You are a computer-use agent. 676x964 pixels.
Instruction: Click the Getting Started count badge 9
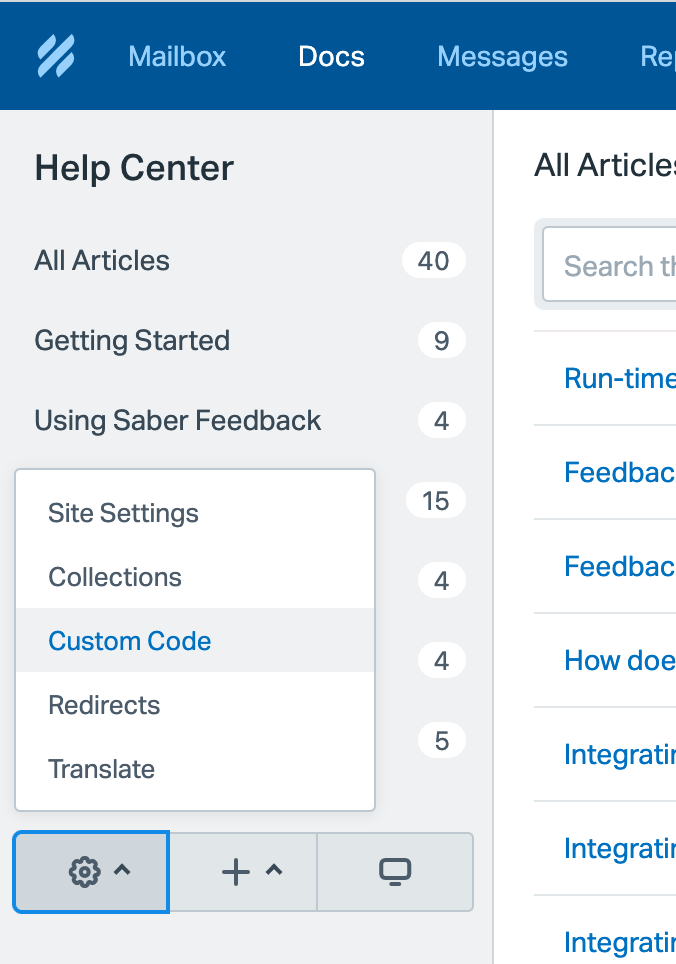point(441,341)
